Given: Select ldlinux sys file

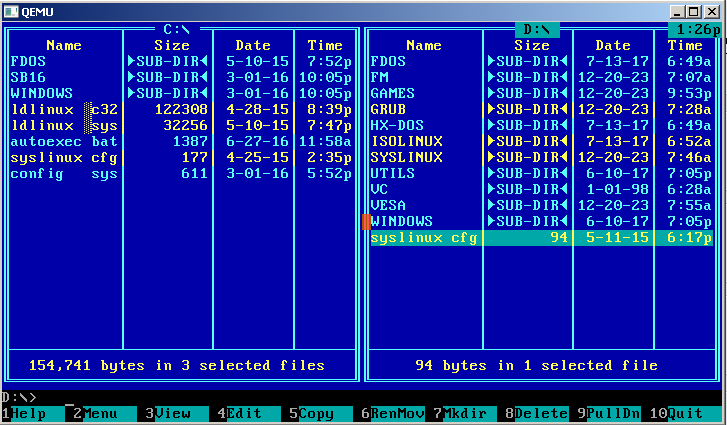Looking at the screenshot, I should click(x=64, y=126).
